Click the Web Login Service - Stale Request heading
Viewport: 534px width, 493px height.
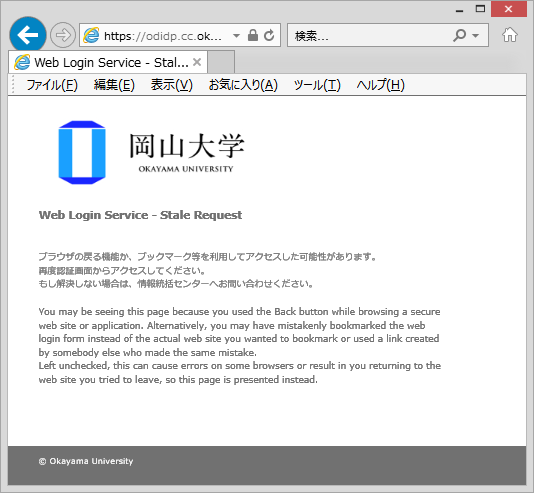click(x=140, y=215)
